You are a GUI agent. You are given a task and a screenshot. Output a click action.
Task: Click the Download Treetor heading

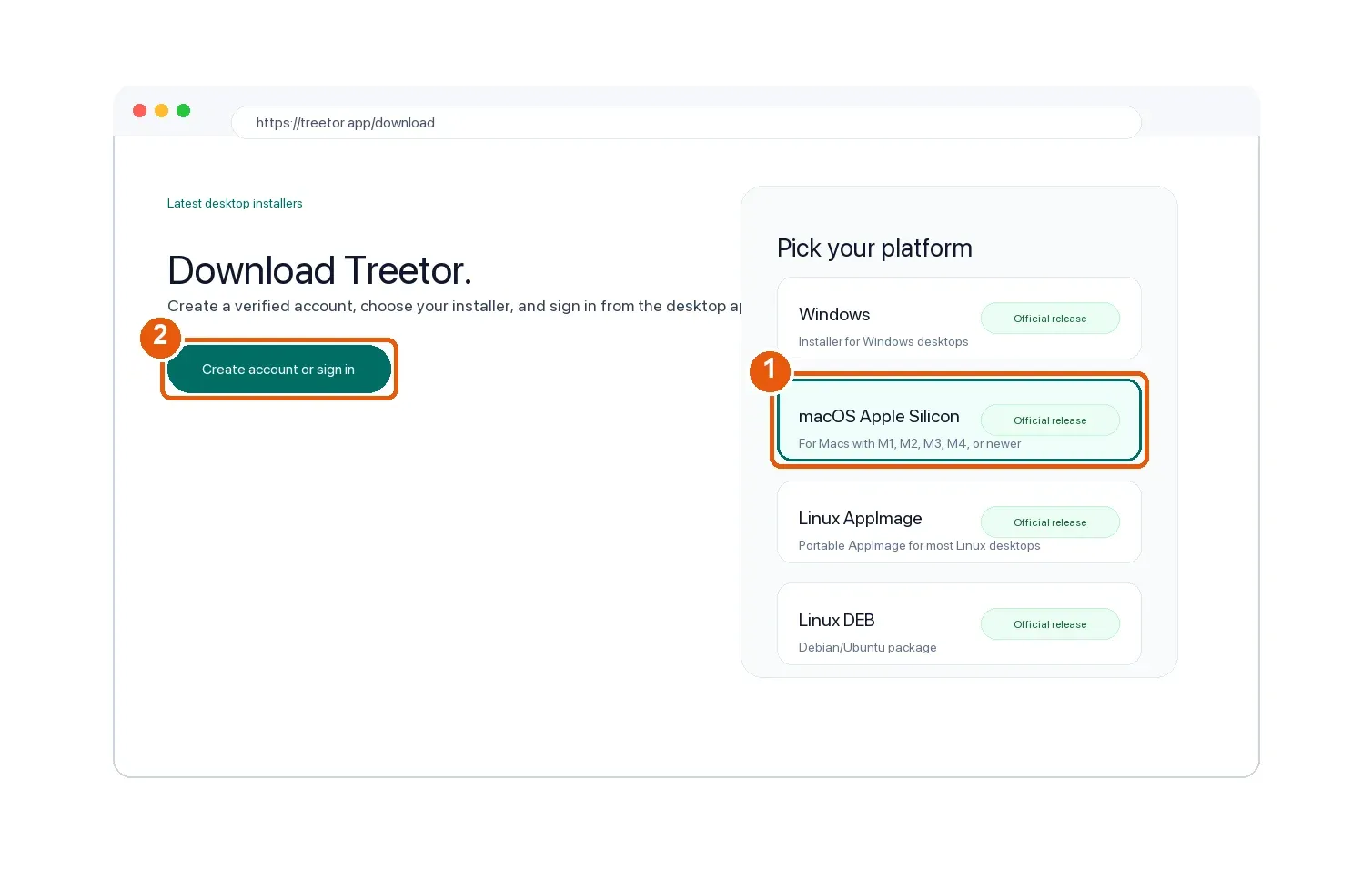click(319, 270)
